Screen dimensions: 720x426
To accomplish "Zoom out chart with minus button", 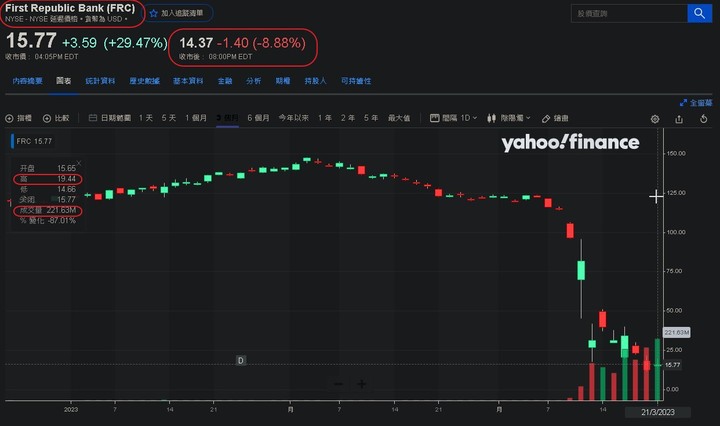I will click(x=338, y=384).
